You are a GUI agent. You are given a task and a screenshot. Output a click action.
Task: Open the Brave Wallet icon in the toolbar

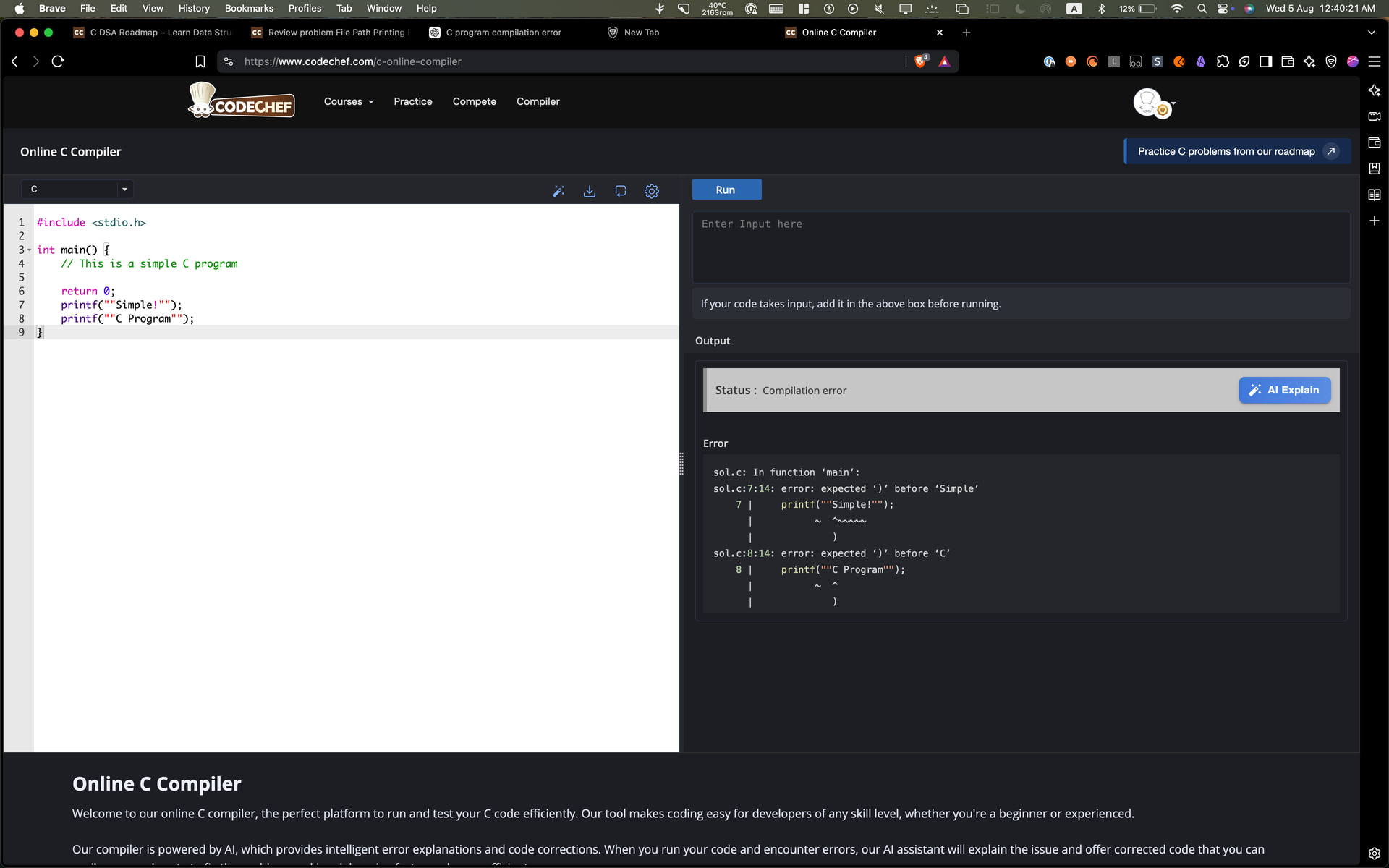tap(1288, 61)
